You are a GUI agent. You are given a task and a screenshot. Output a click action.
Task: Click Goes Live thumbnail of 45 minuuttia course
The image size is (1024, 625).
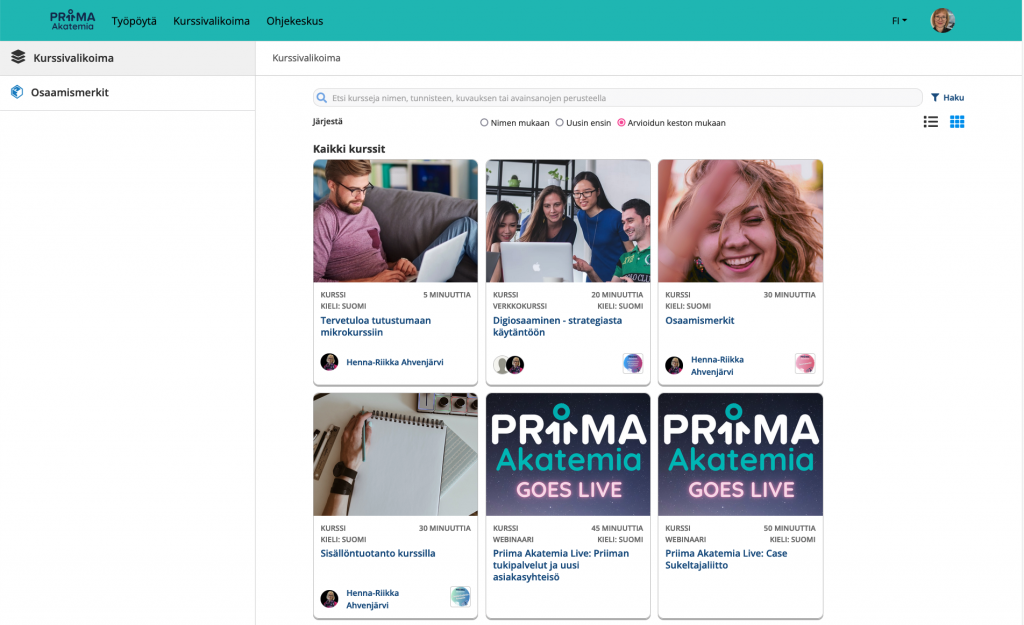pyautogui.click(x=568, y=455)
